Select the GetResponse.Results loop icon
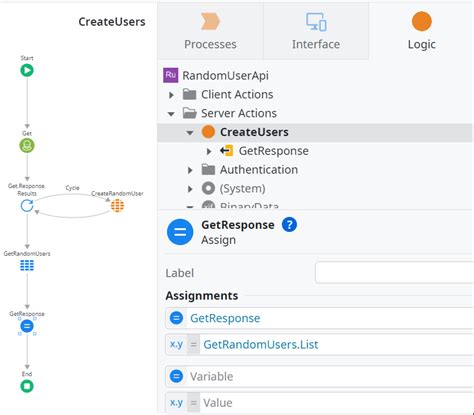Image resolution: width=474 pixels, height=415 pixels. [x=27, y=206]
